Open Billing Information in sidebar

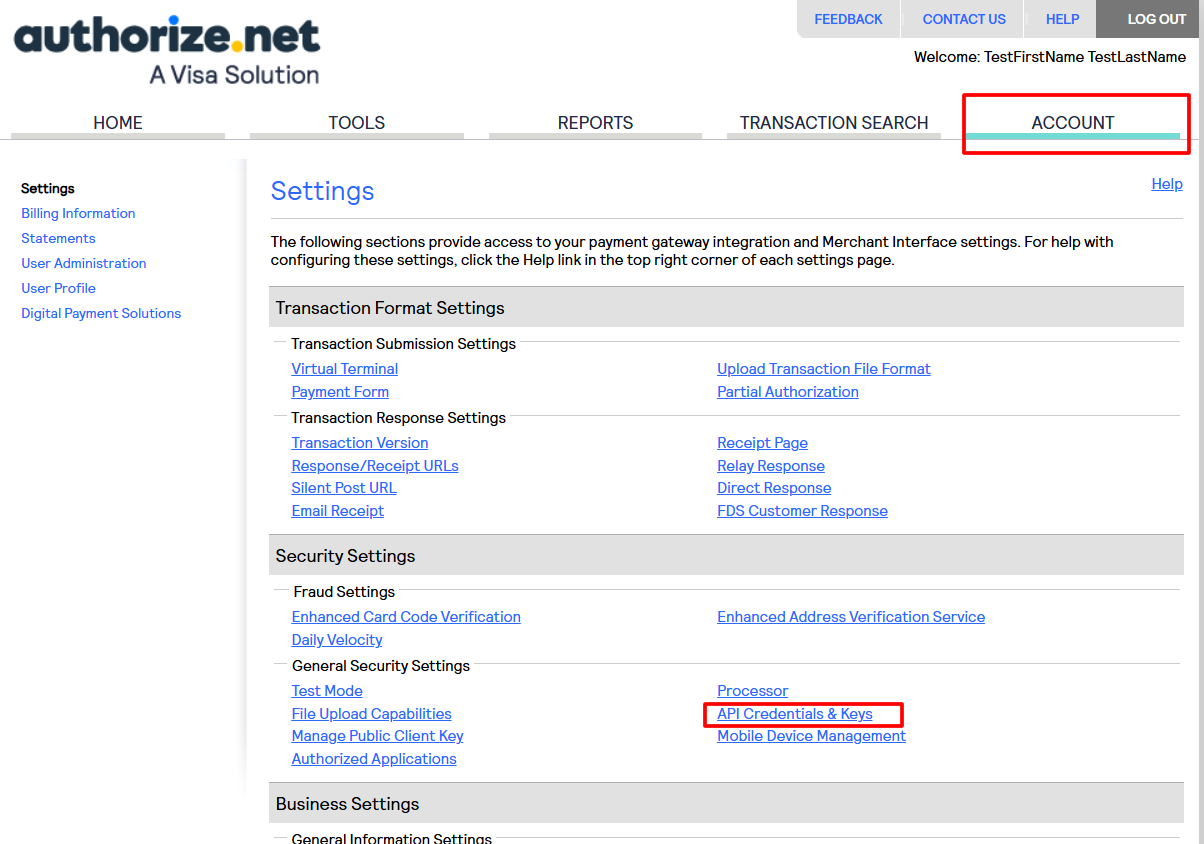click(x=78, y=213)
